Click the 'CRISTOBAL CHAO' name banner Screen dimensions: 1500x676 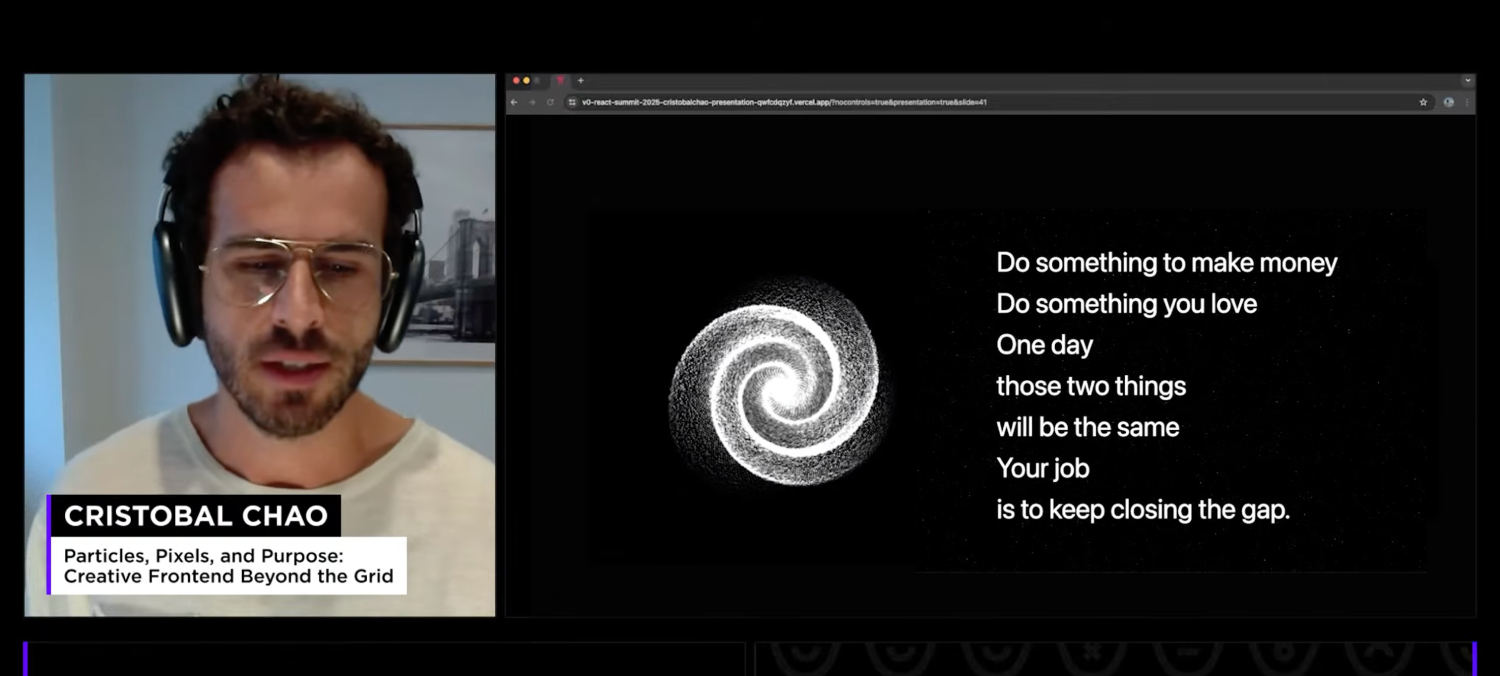(x=195, y=516)
